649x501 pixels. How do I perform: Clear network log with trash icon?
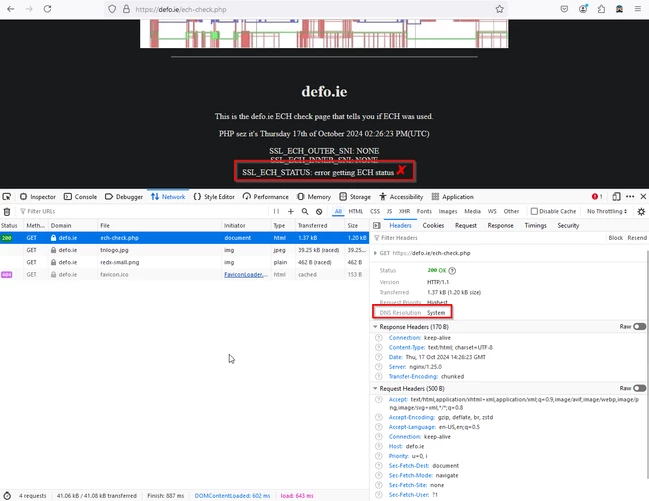(7, 212)
